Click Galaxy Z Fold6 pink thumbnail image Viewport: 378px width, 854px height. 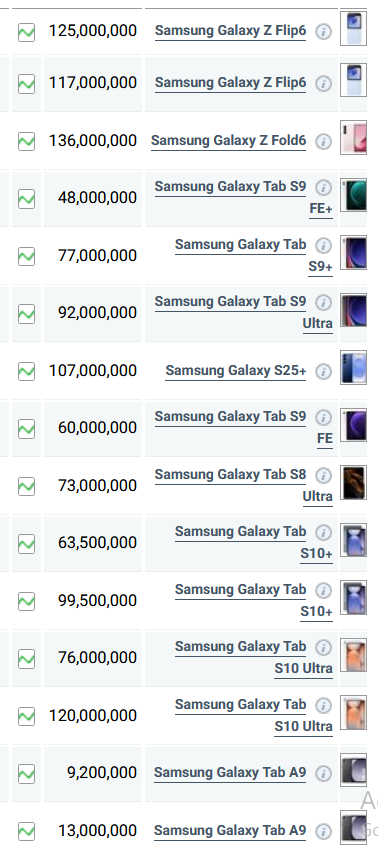tap(353, 138)
